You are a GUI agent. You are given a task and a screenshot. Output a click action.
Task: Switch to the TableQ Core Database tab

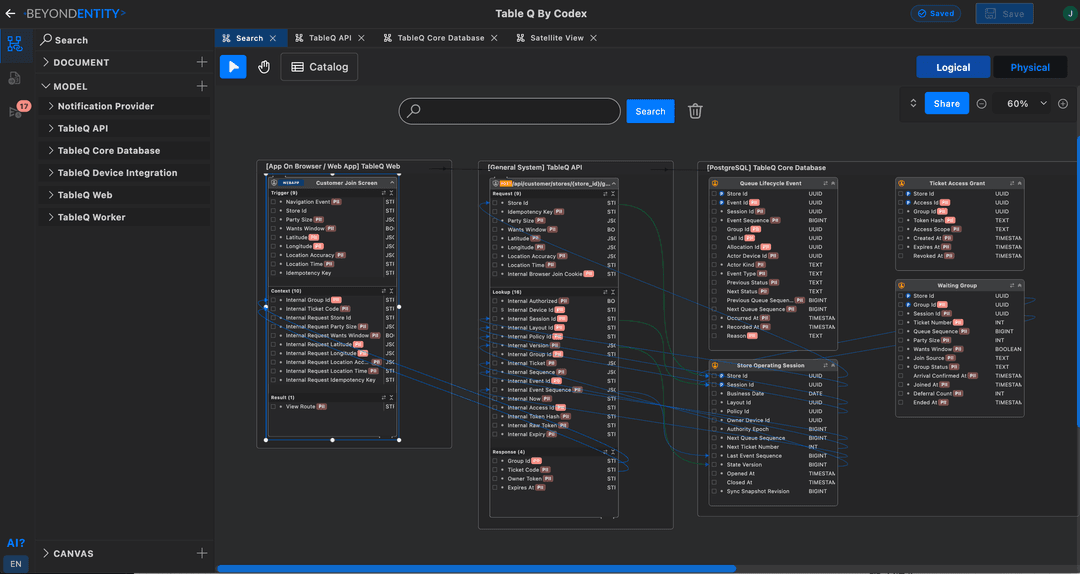441,38
